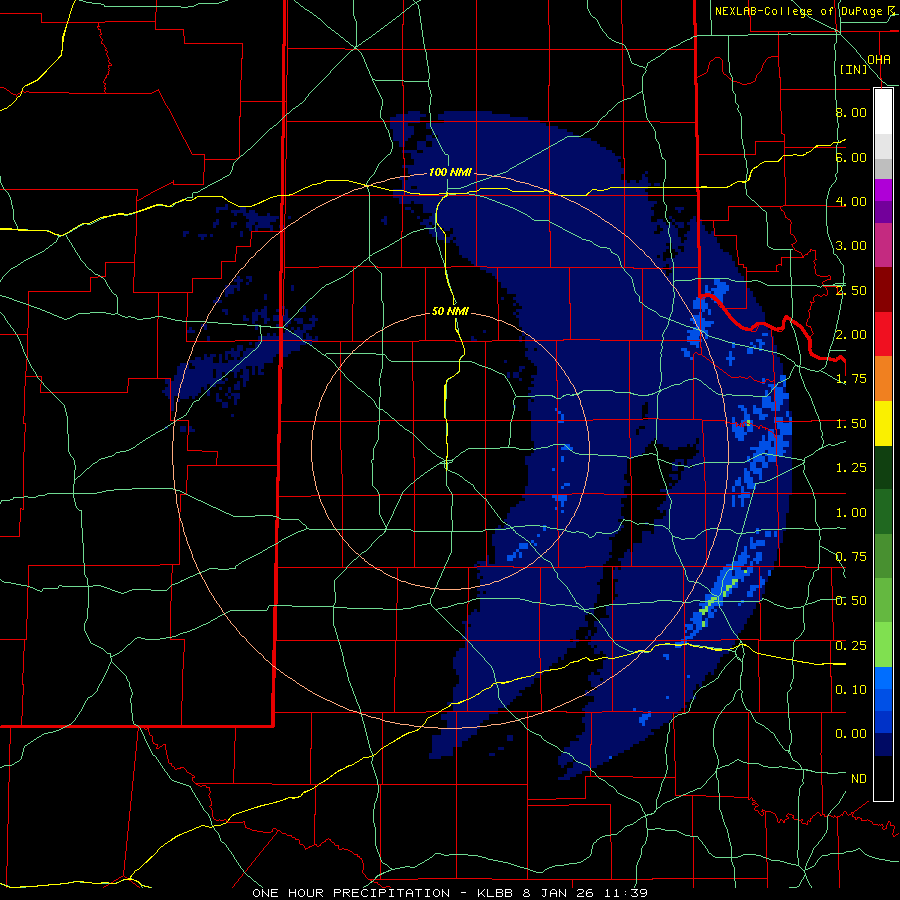The image size is (900, 900).
Task: Pick the dark red legend swatch
Action: coord(883,290)
